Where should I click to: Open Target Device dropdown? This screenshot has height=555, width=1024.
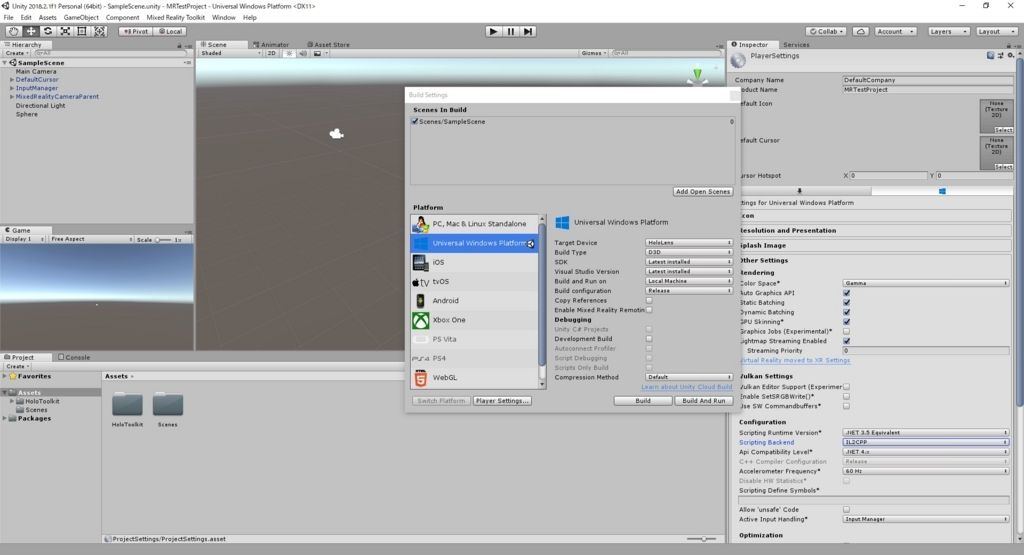[689, 243]
